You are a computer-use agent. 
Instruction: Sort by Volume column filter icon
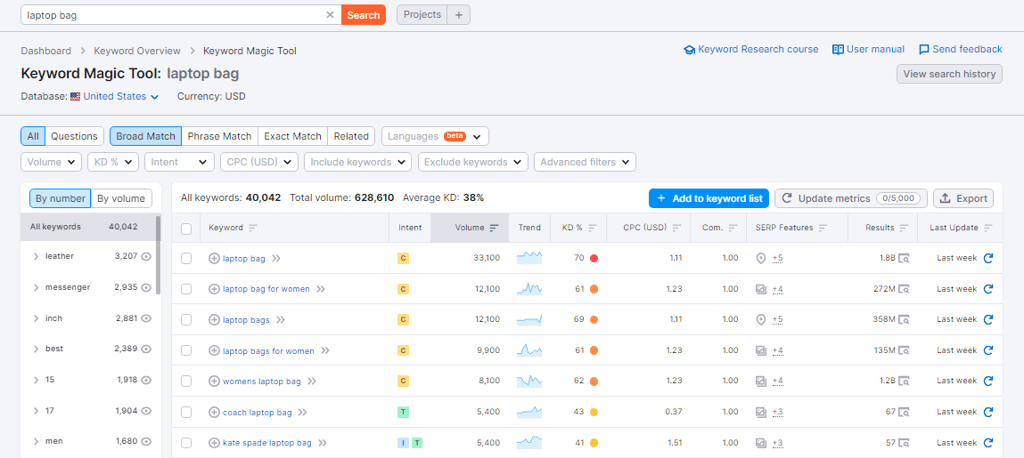pos(494,228)
